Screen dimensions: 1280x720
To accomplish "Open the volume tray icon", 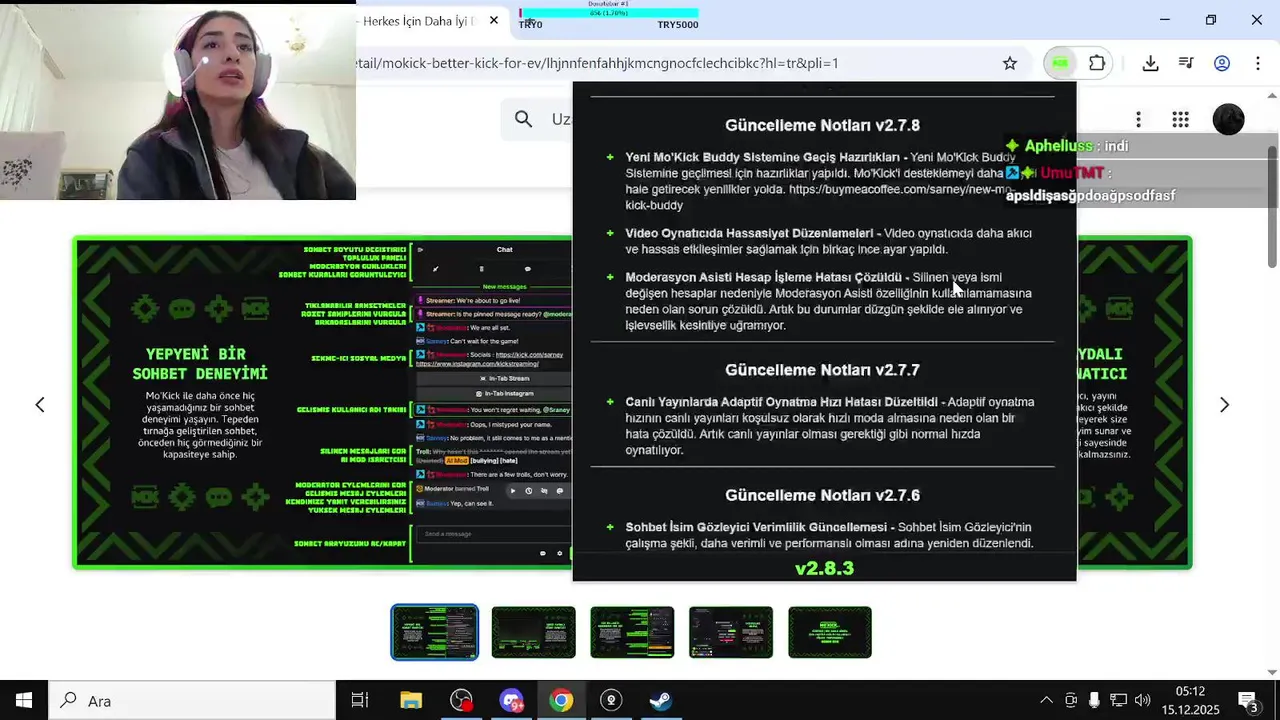I will click(x=1143, y=700).
